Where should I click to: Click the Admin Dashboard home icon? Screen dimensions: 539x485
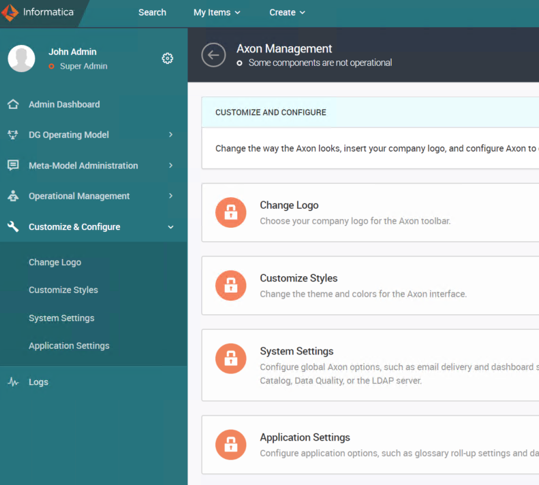pyautogui.click(x=13, y=104)
